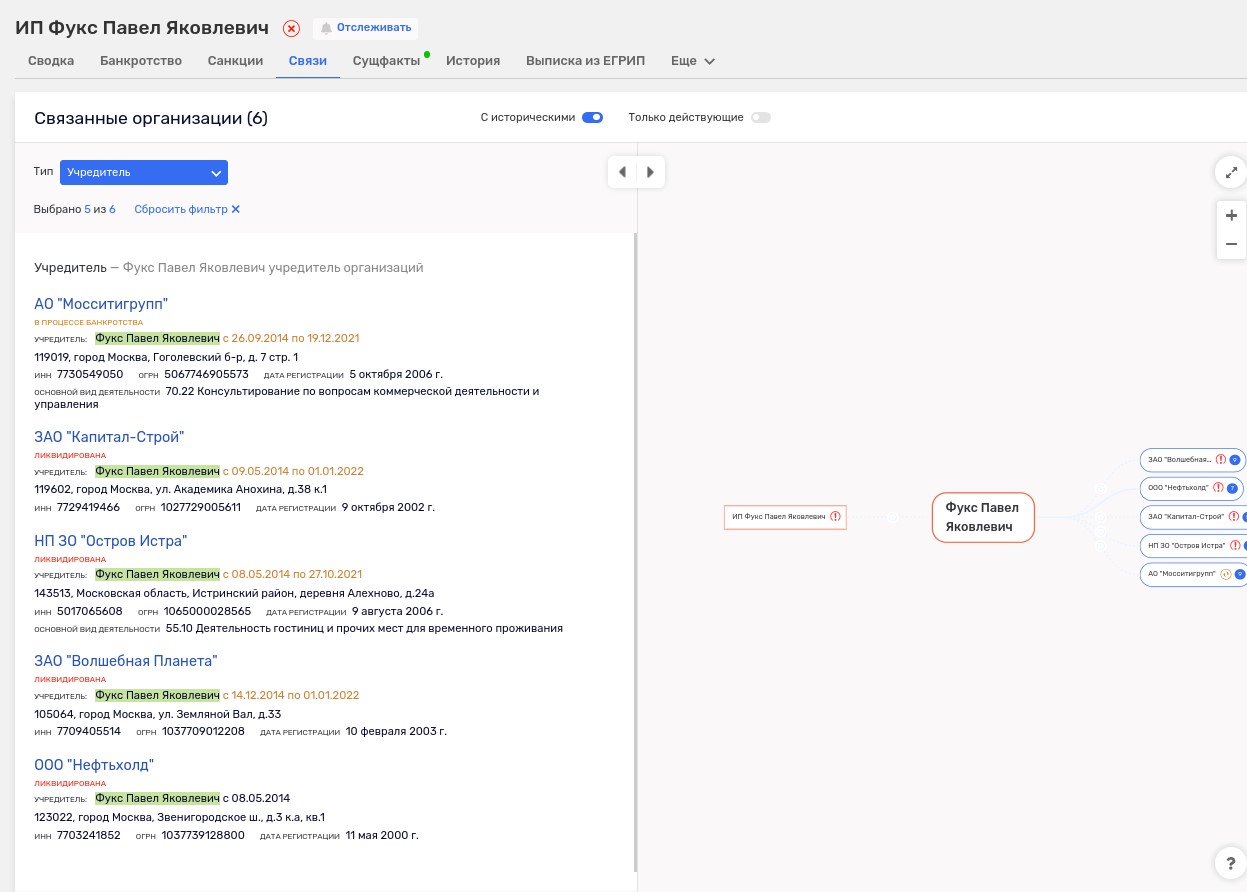Zoom in on the connections graph

pos(1231,215)
